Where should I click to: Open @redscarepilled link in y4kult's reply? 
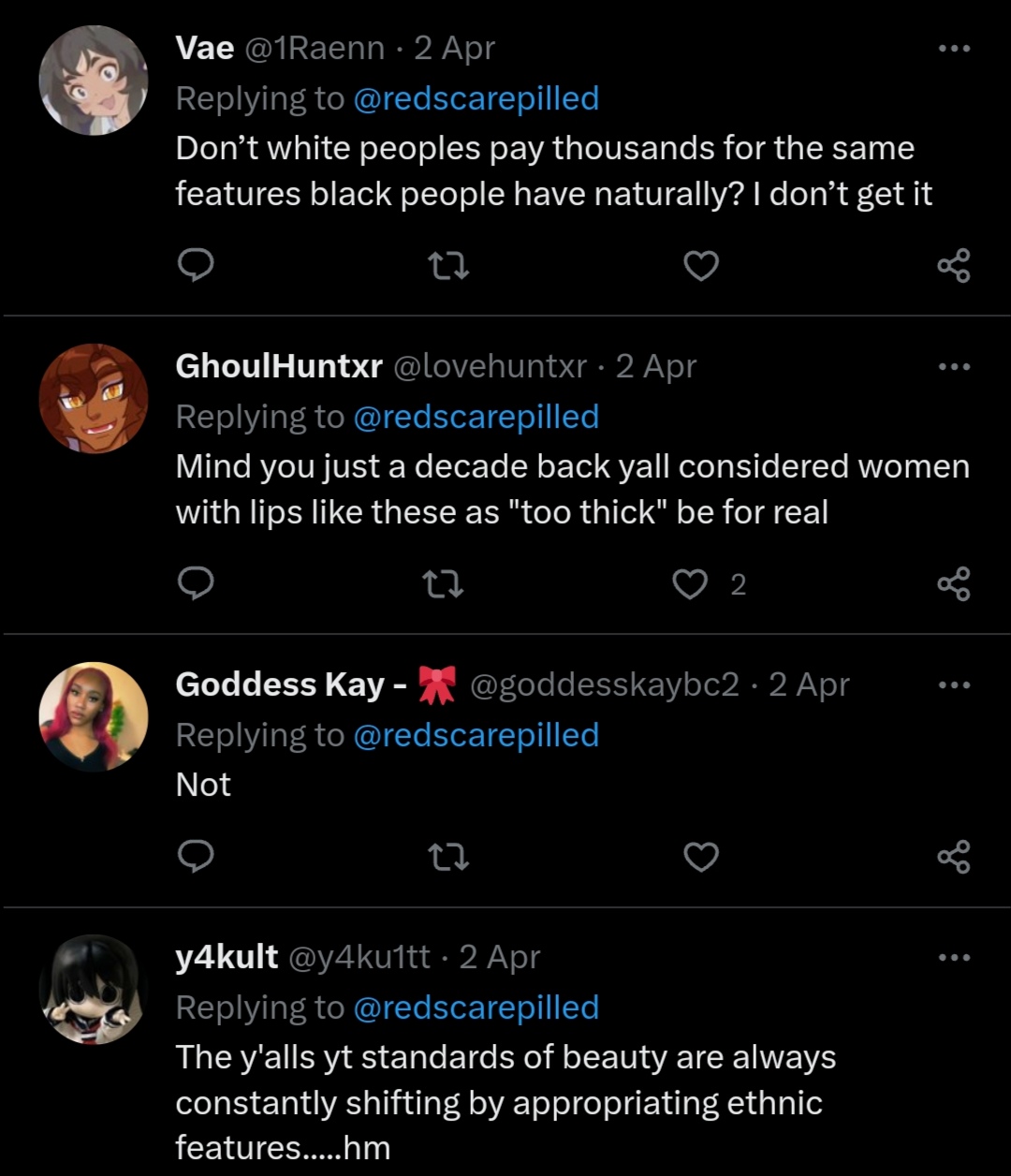coord(476,1007)
